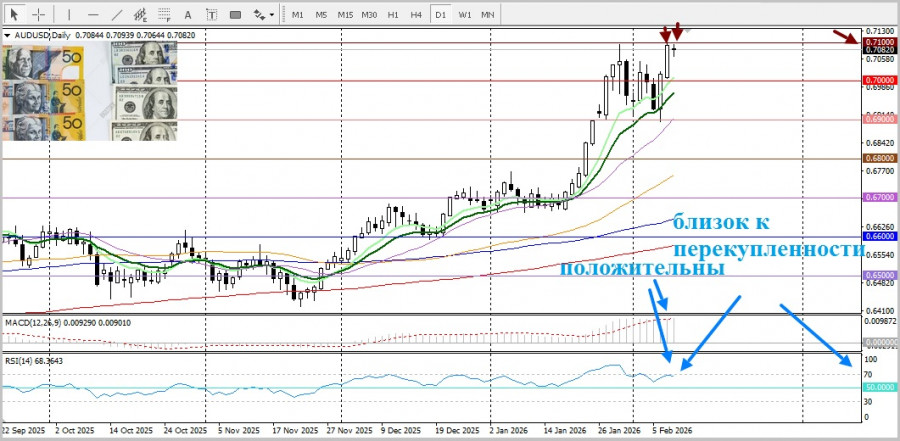
Task: Enable the H1 timeframe
Action: [393, 14]
